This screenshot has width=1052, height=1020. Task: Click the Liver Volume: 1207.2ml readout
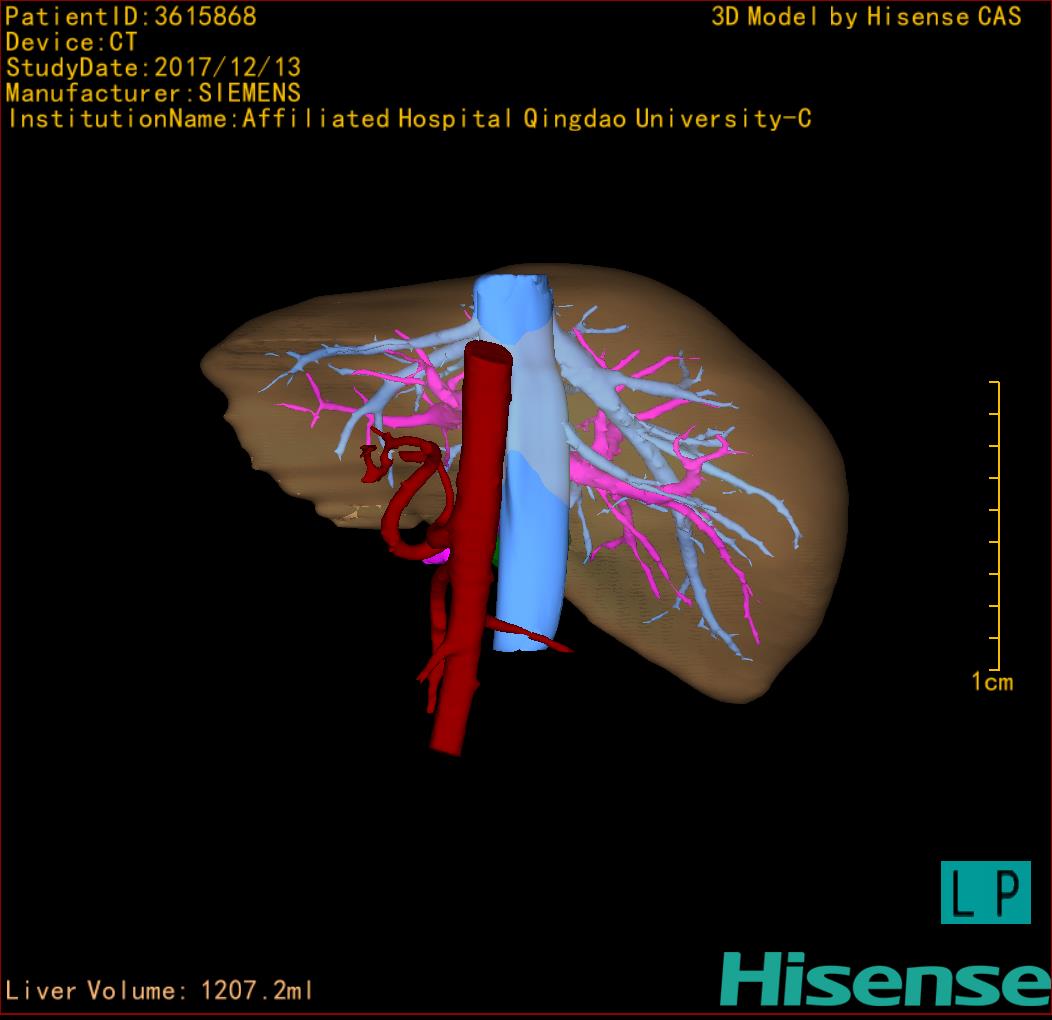point(158,990)
